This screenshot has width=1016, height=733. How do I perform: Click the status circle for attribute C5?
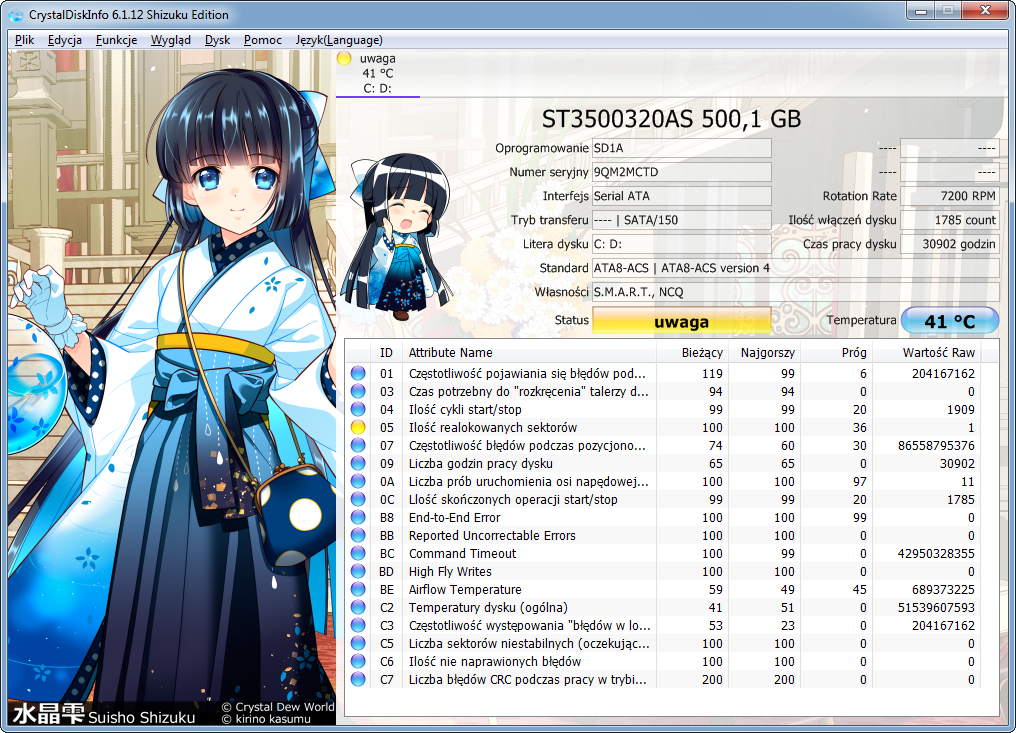point(358,644)
